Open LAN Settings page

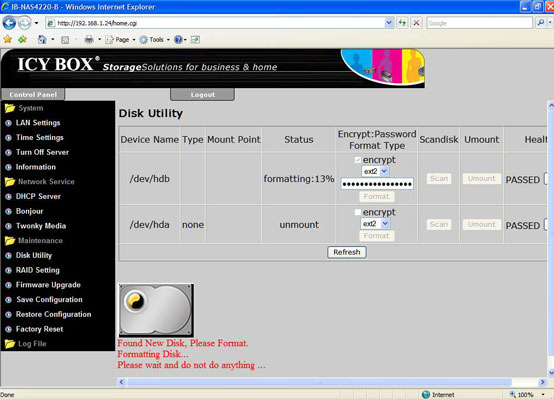click(x=38, y=123)
